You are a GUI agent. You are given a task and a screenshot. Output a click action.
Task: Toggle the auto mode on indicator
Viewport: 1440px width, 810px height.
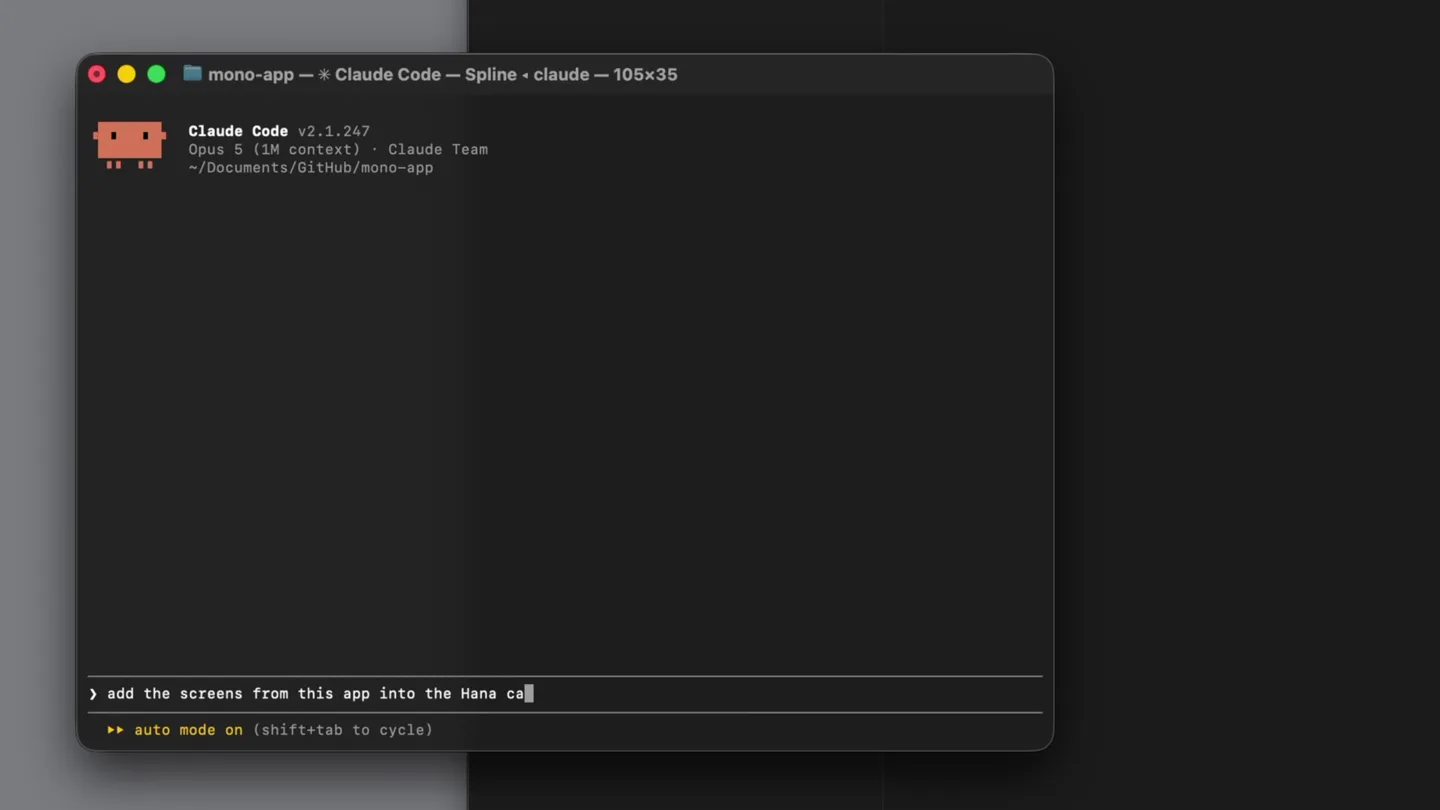189,730
